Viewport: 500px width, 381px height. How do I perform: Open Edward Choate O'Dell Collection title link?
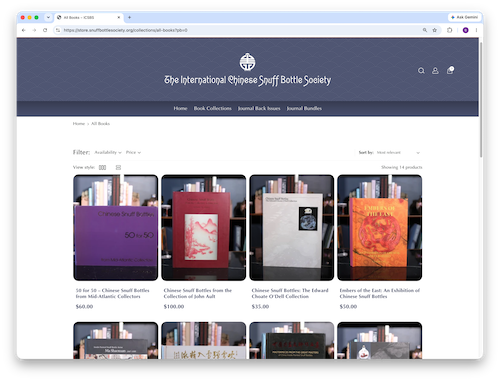(290, 293)
